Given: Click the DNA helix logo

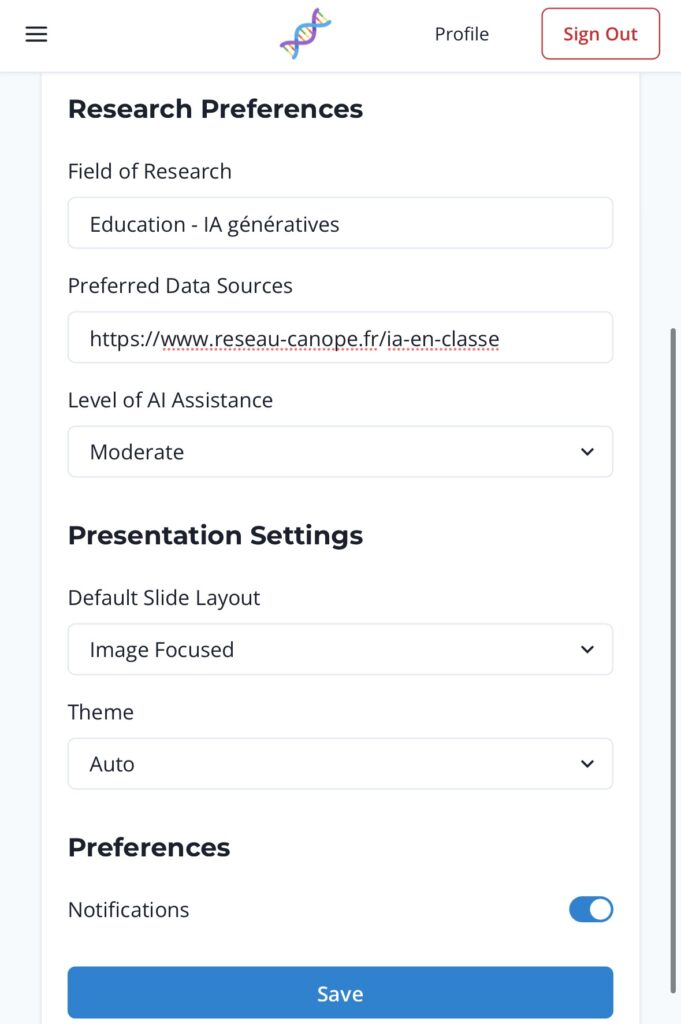Looking at the screenshot, I should pos(305,34).
